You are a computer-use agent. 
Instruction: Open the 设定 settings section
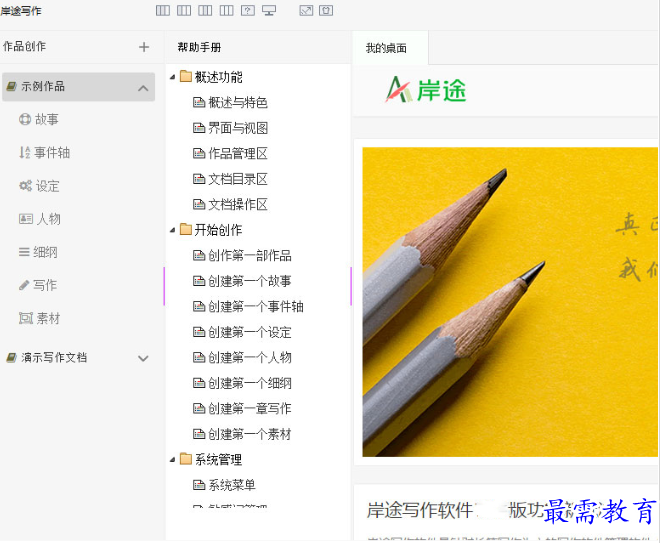(x=46, y=186)
